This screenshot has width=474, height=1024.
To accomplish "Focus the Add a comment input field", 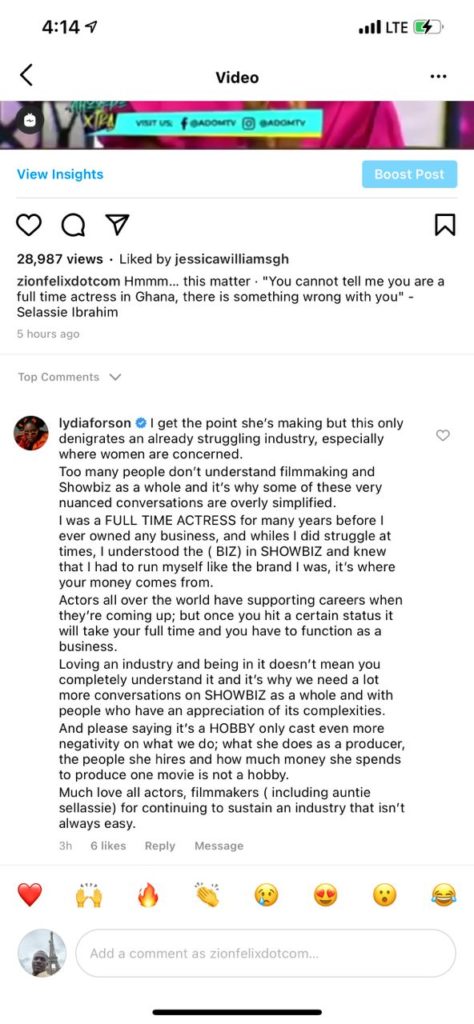I will pos(266,953).
